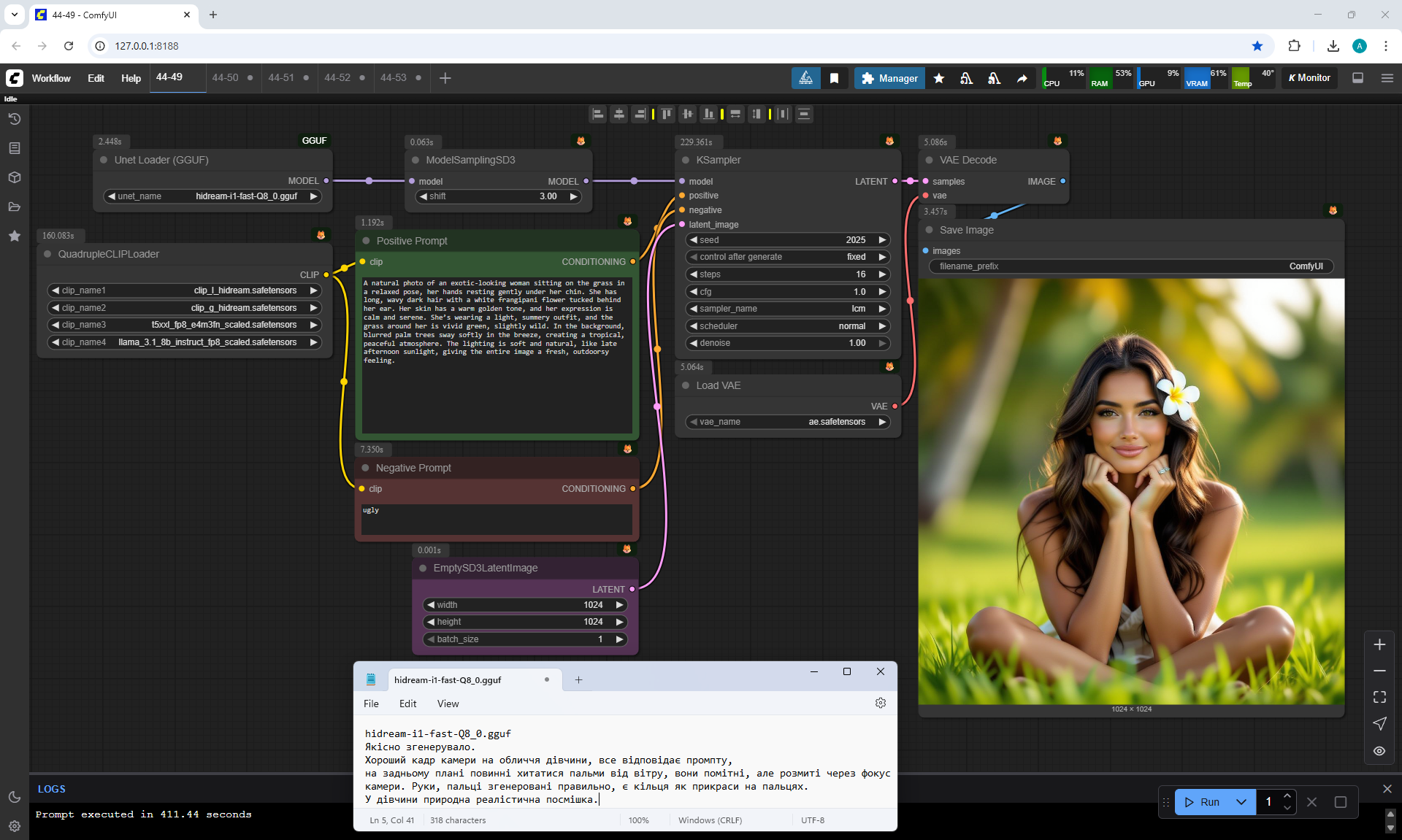Toggle link visibility eye icon
Image resolution: width=1402 pixels, height=840 pixels.
pos(1379,751)
